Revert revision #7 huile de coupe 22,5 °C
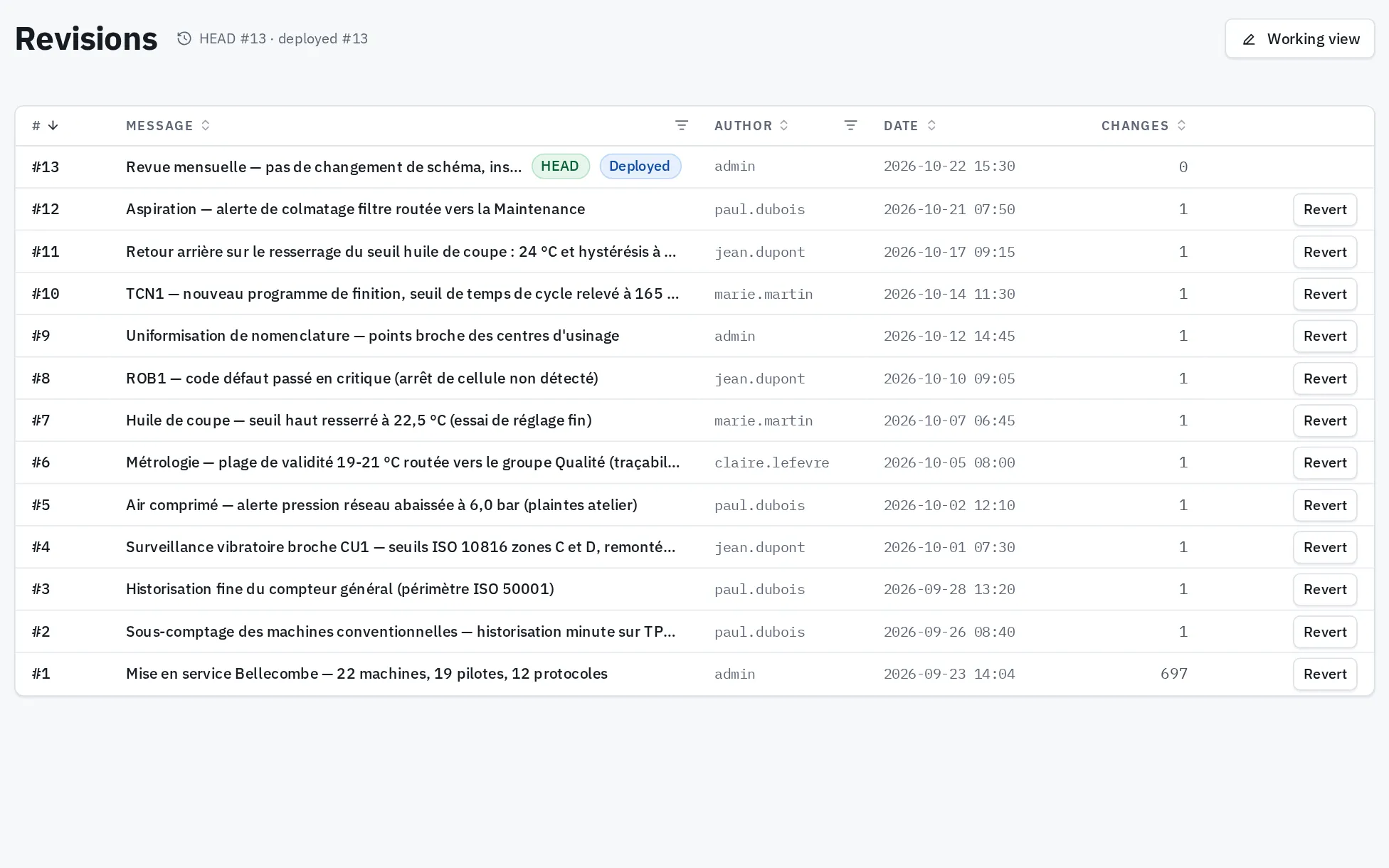This screenshot has width=1389, height=868. click(1325, 420)
